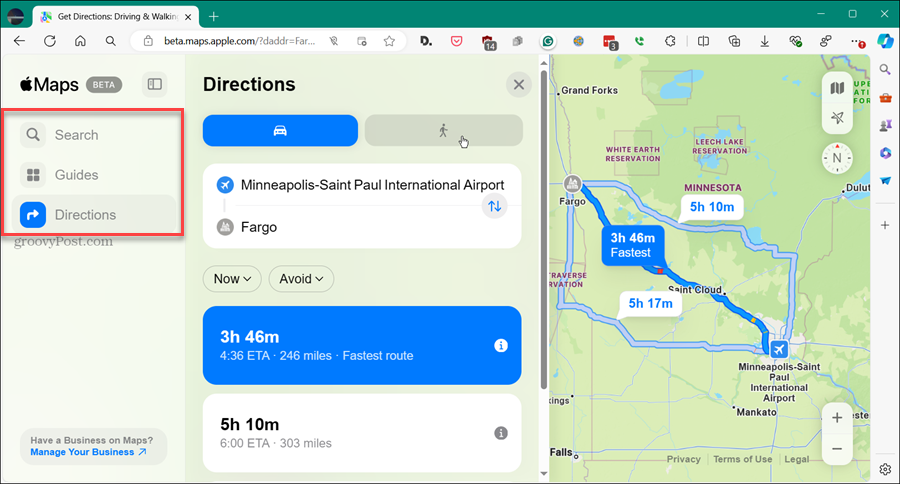This screenshot has height=484, width=900.
Task: Open the Grammarly extension icon
Action: [x=548, y=41]
